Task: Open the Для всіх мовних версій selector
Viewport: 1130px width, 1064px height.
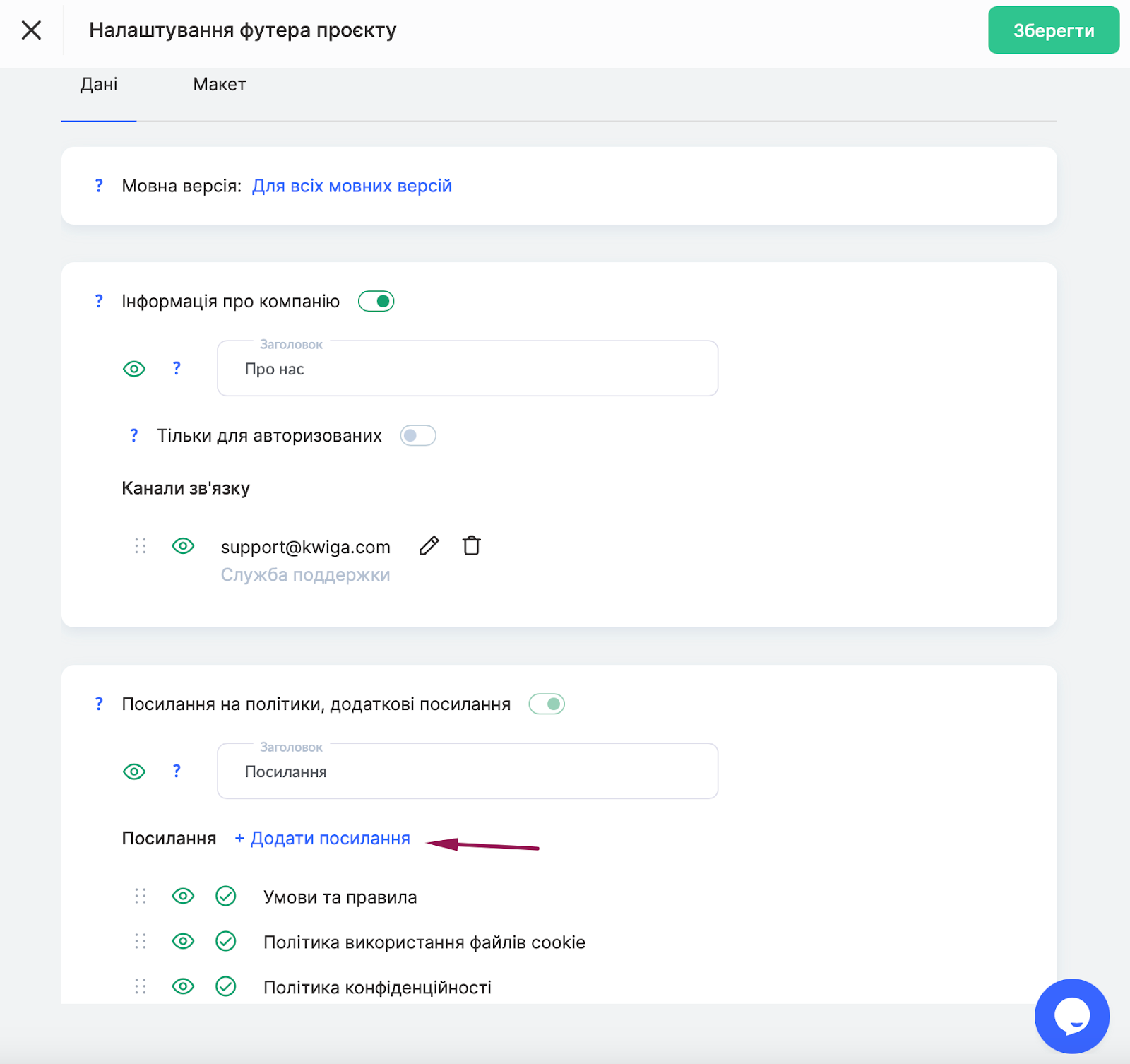Action: coord(352,186)
